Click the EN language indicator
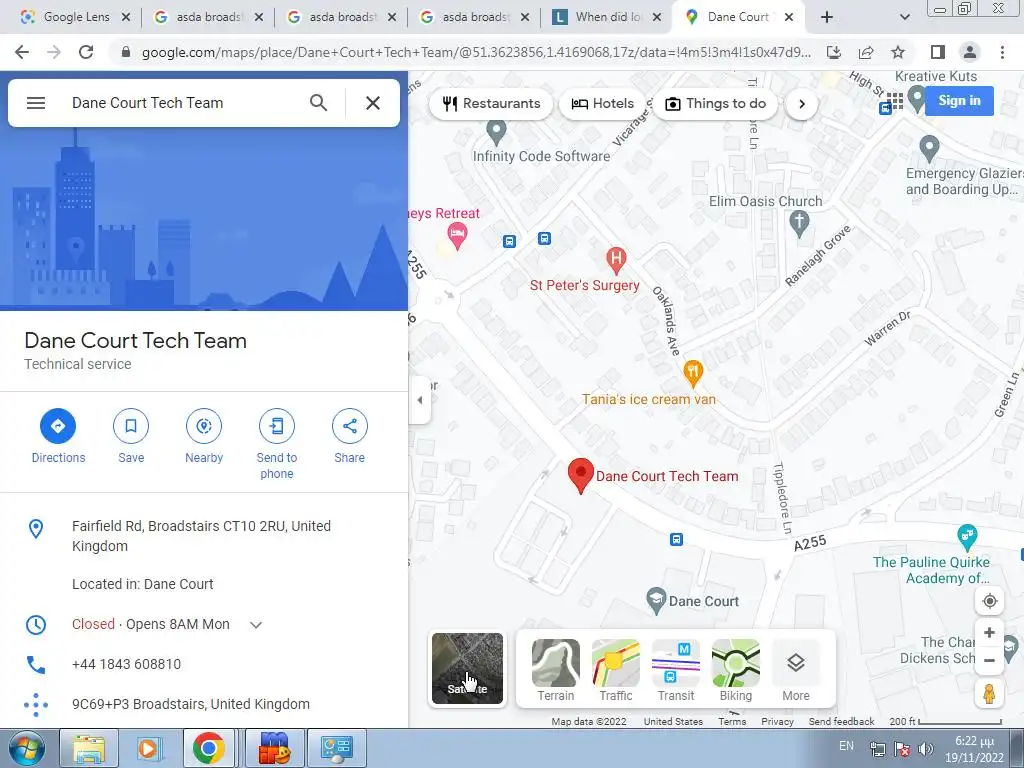1024x768 pixels. pos(846,746)
